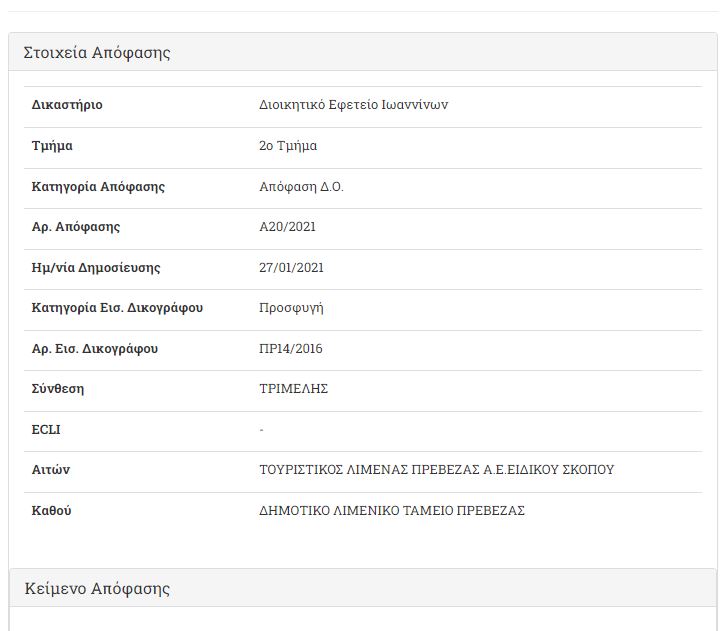This screenshot has height=631, width=722.
Task: Click the '2ο Τμήμα' value
Action: click(288, 146)
